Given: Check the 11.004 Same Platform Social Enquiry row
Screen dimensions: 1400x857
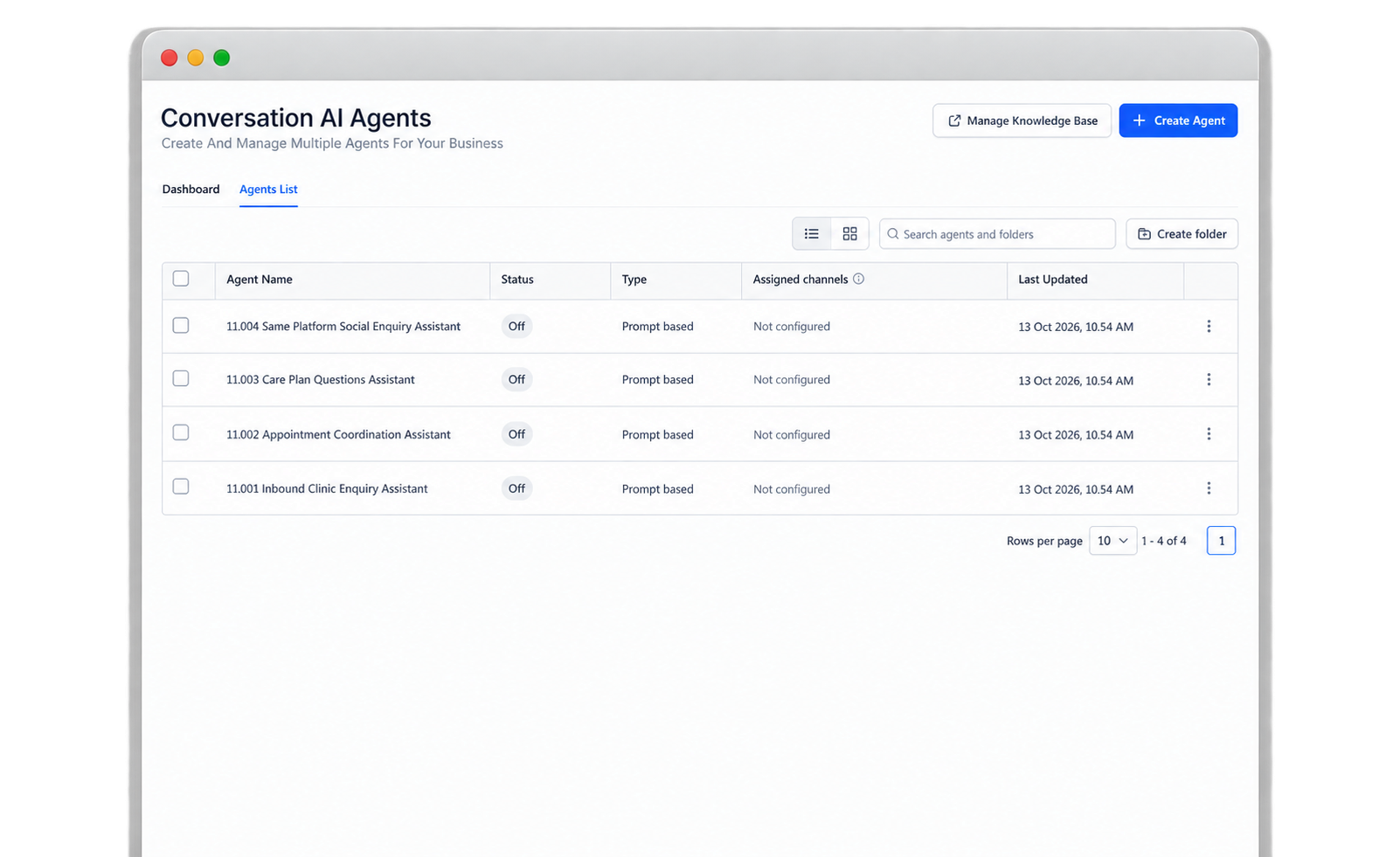Looking at the screenshot, I should [x=181, y=325].
